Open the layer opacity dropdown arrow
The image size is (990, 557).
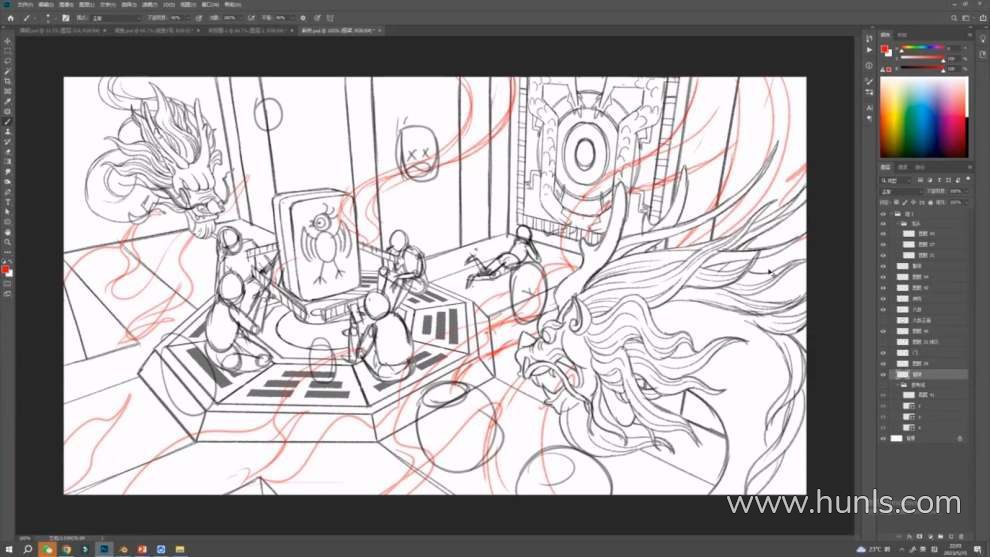pyautogui.click(x=965, y=191)
